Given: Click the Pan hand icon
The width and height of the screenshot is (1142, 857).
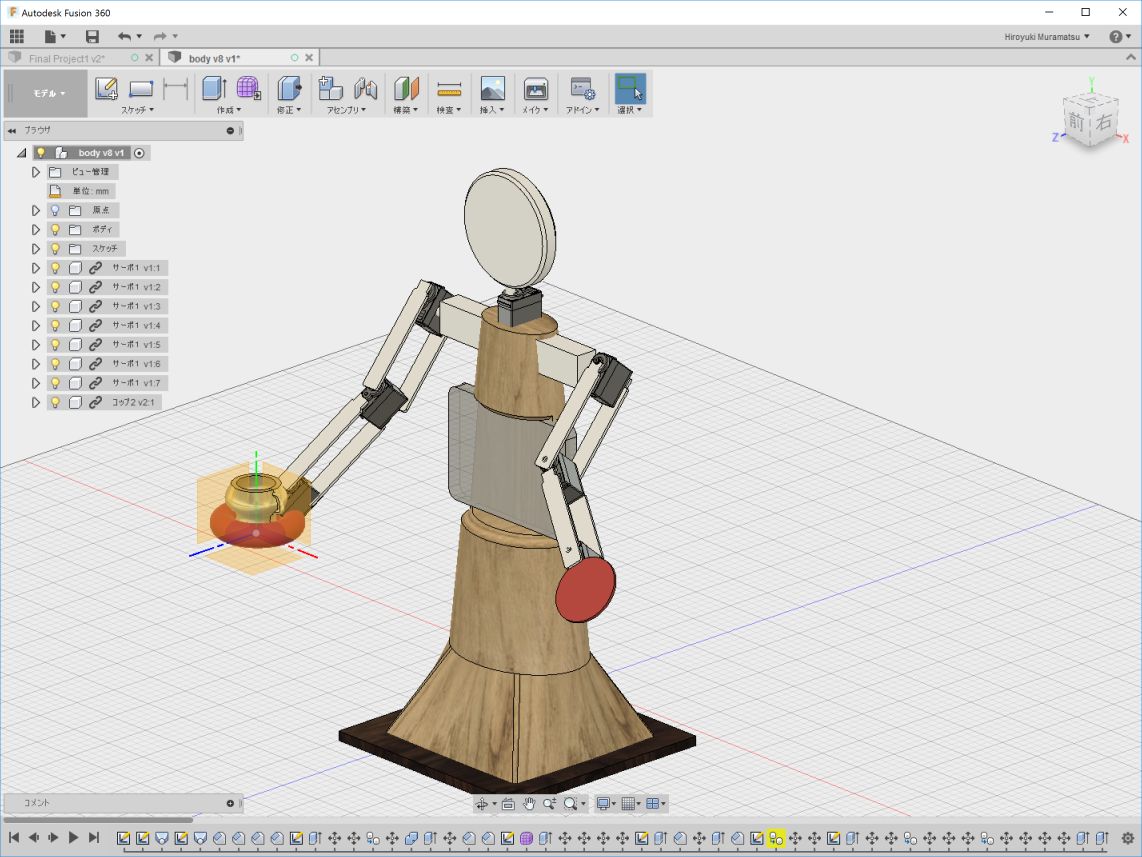Looking at the screenshot, I should (x=529, y=804).
